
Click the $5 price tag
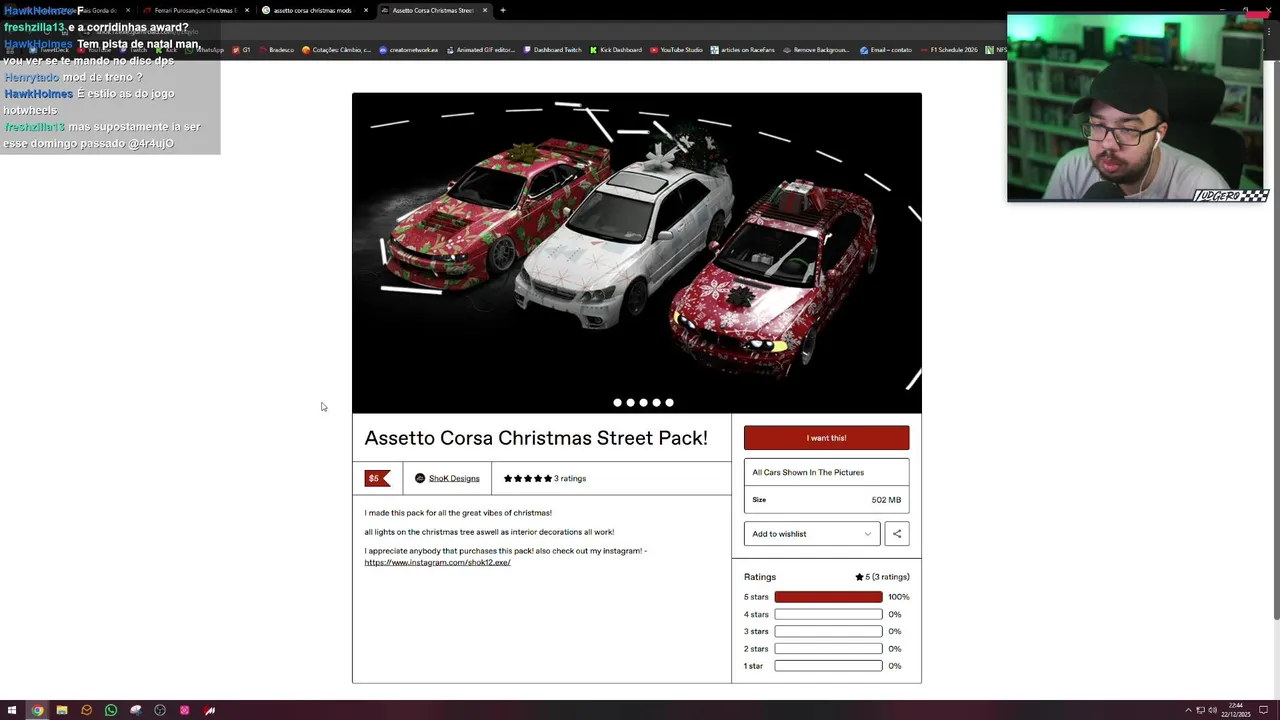(376, 478)
